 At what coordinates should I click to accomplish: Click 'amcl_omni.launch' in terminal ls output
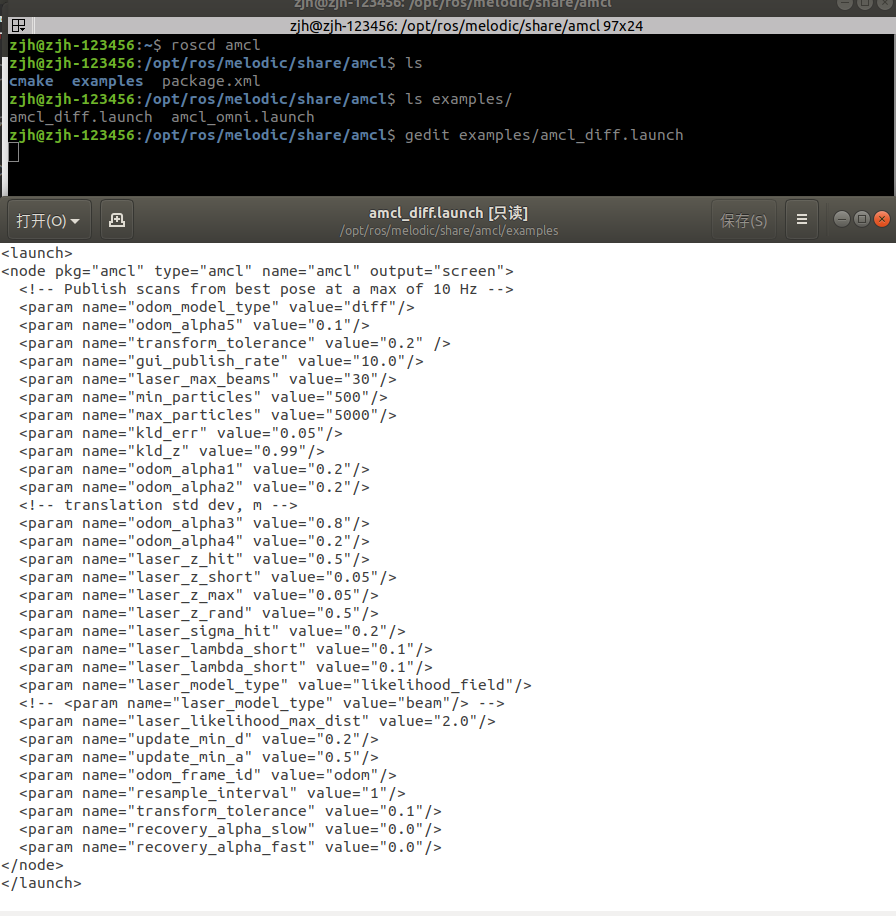[x=242, y=117]
